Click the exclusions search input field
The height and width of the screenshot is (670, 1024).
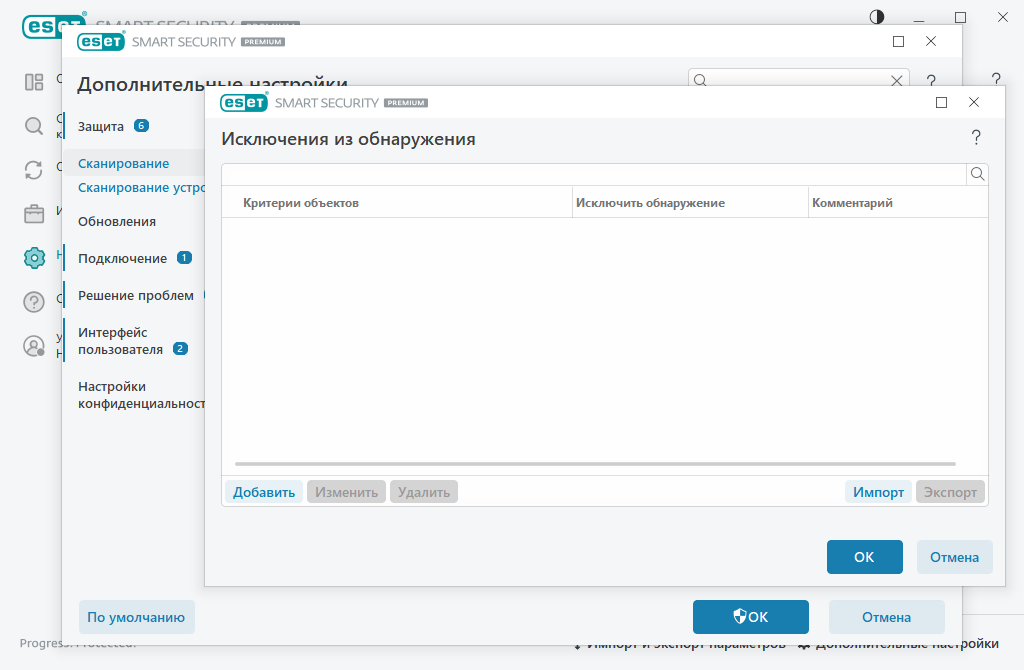(x=594, y=174)
